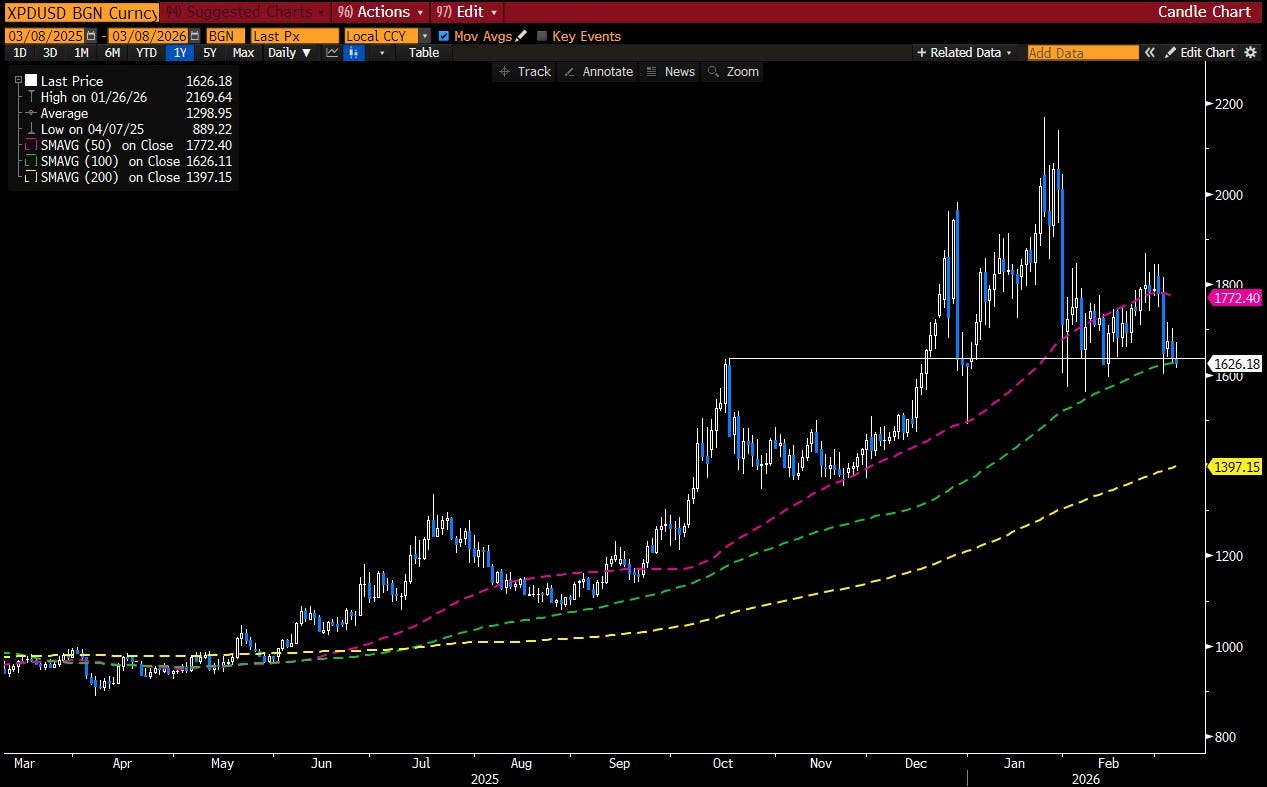This screenshot has width=1267, height=787.
Task: Expand the Related Data dropdown
Action: (965, 53)
